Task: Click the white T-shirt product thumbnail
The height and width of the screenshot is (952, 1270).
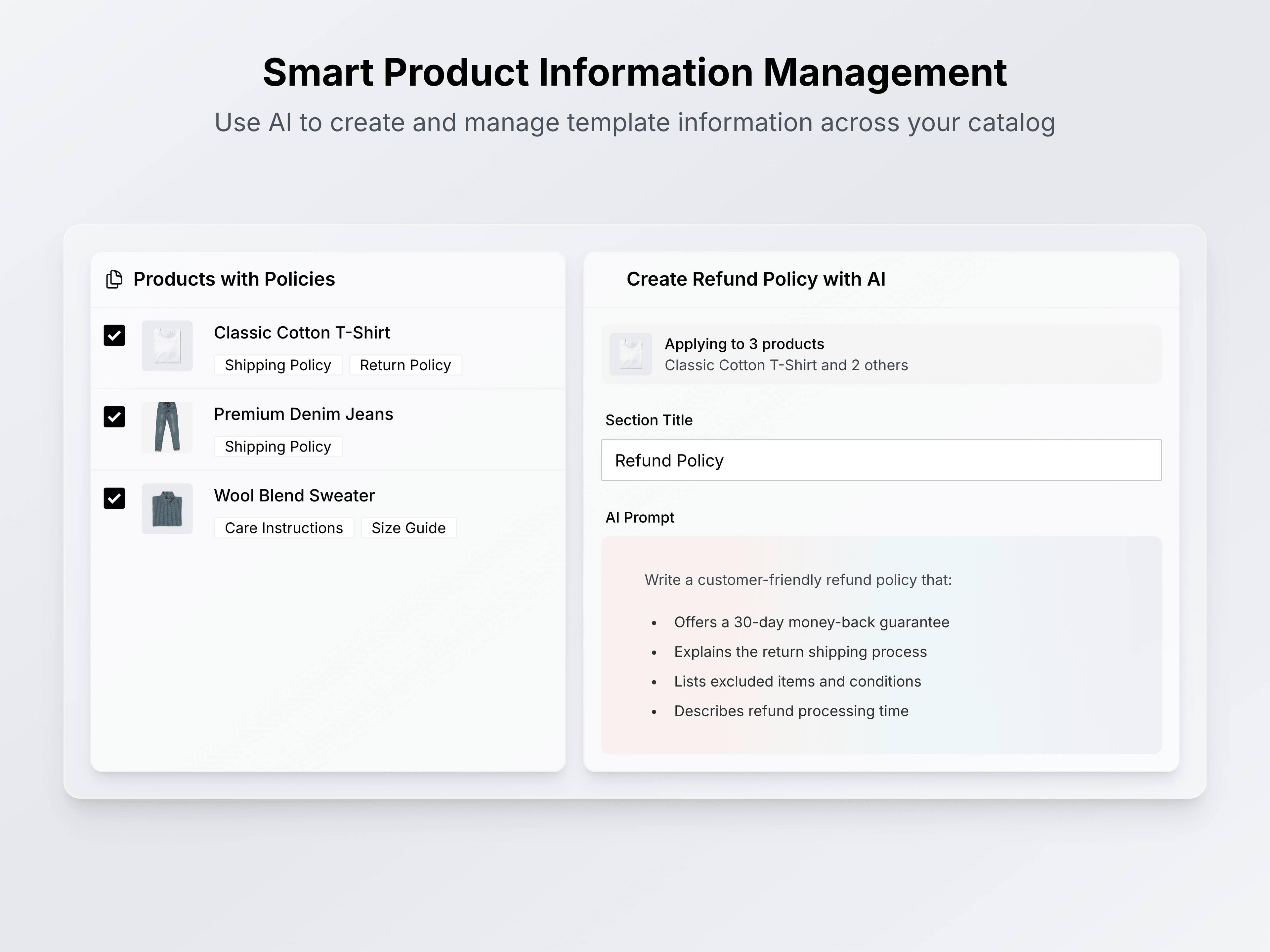Action: [x=167, y=345]
